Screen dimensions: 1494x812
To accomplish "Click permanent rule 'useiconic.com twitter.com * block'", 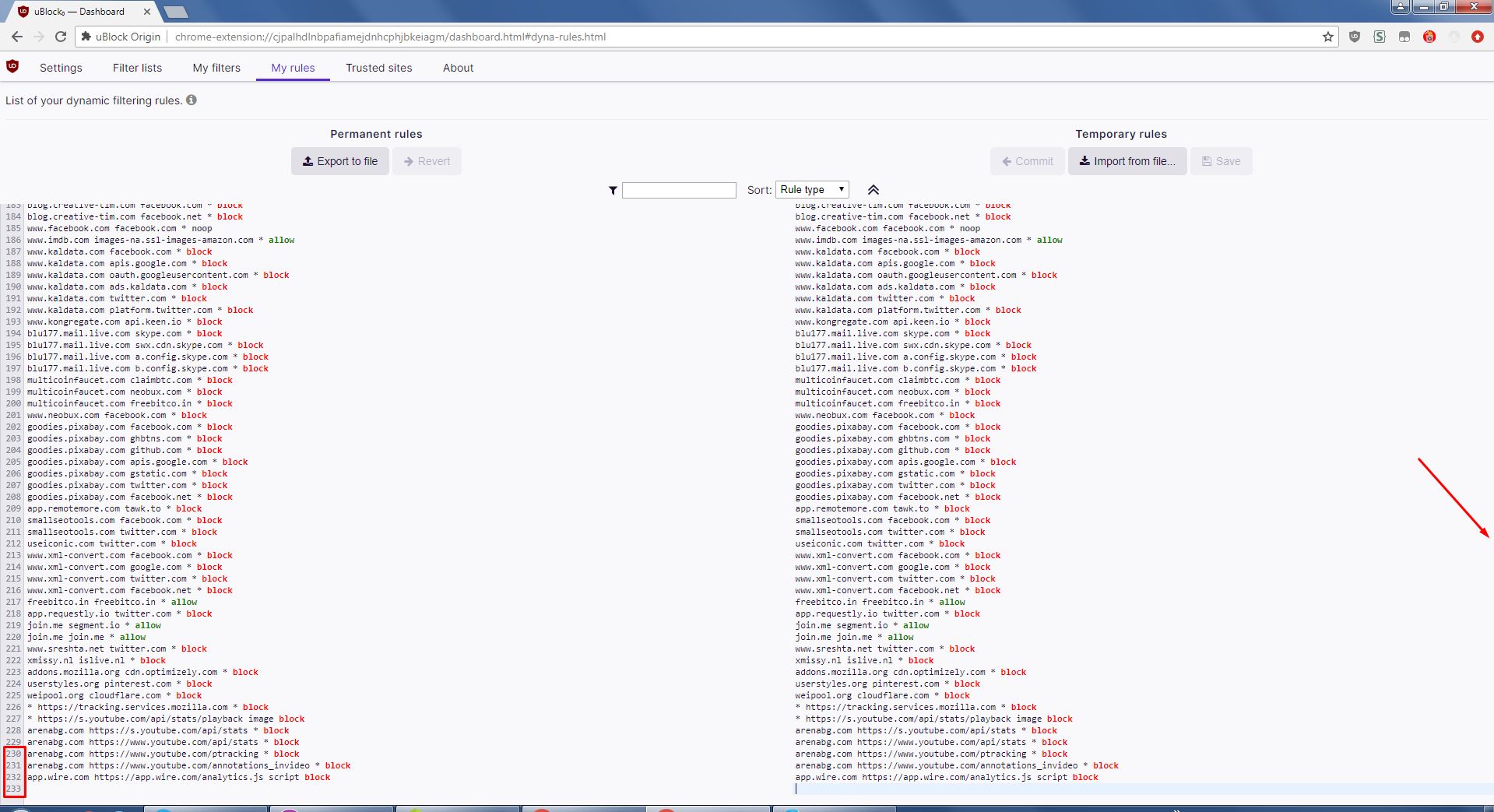I will (112, 543).
